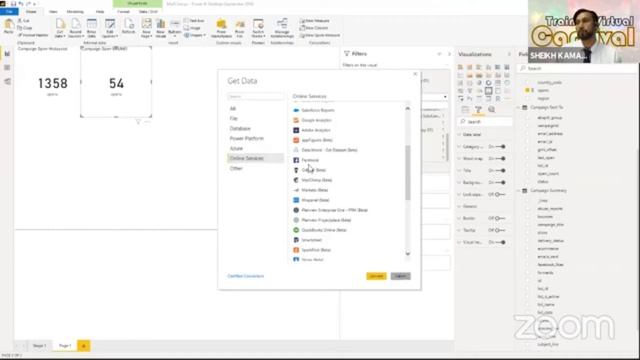Screen dimensions: 640x360
Task: Open the Modeling ribbon tab
Action: coord(75,11)
